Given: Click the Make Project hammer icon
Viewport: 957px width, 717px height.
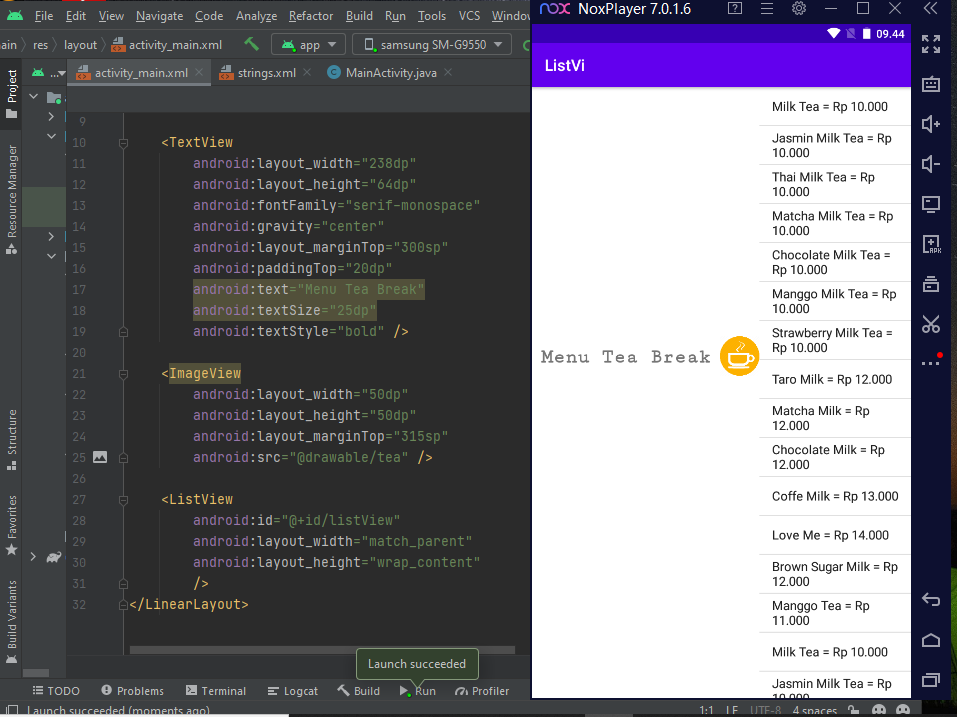Looking at the screenshot, I should pyautogui.click(x=251, y=44).
